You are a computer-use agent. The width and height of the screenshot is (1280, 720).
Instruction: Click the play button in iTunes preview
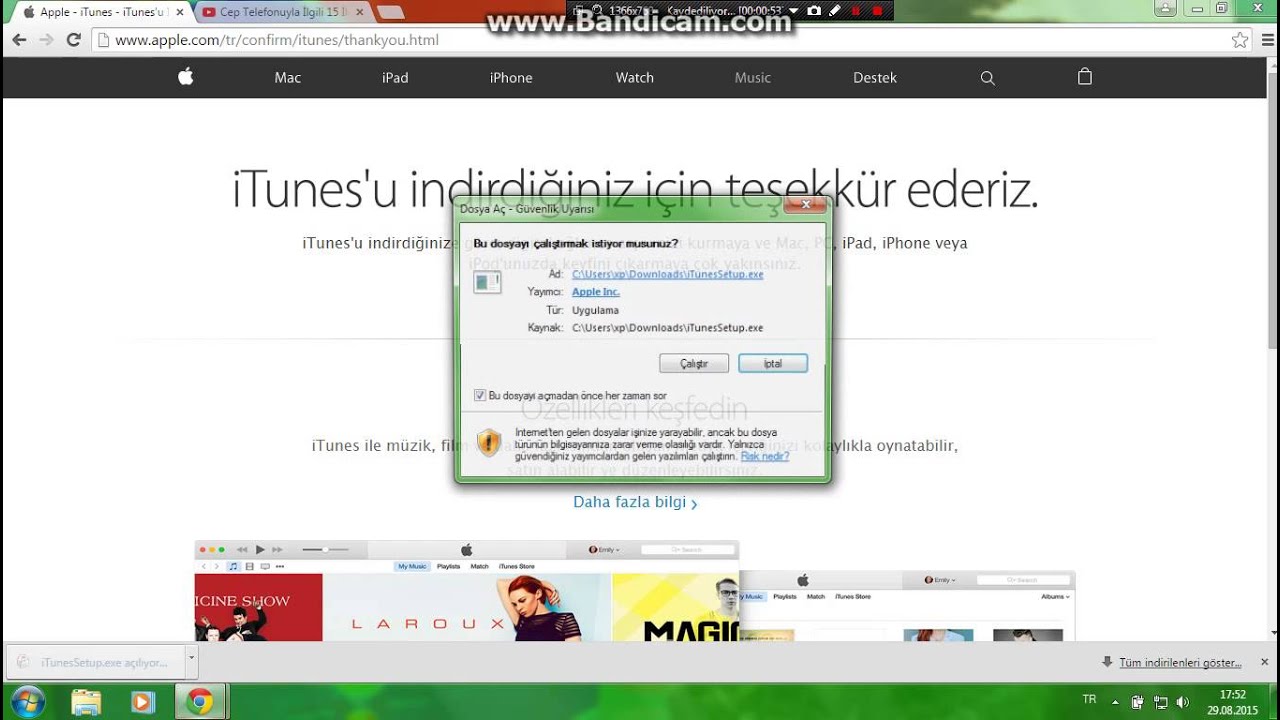(260, 549)
